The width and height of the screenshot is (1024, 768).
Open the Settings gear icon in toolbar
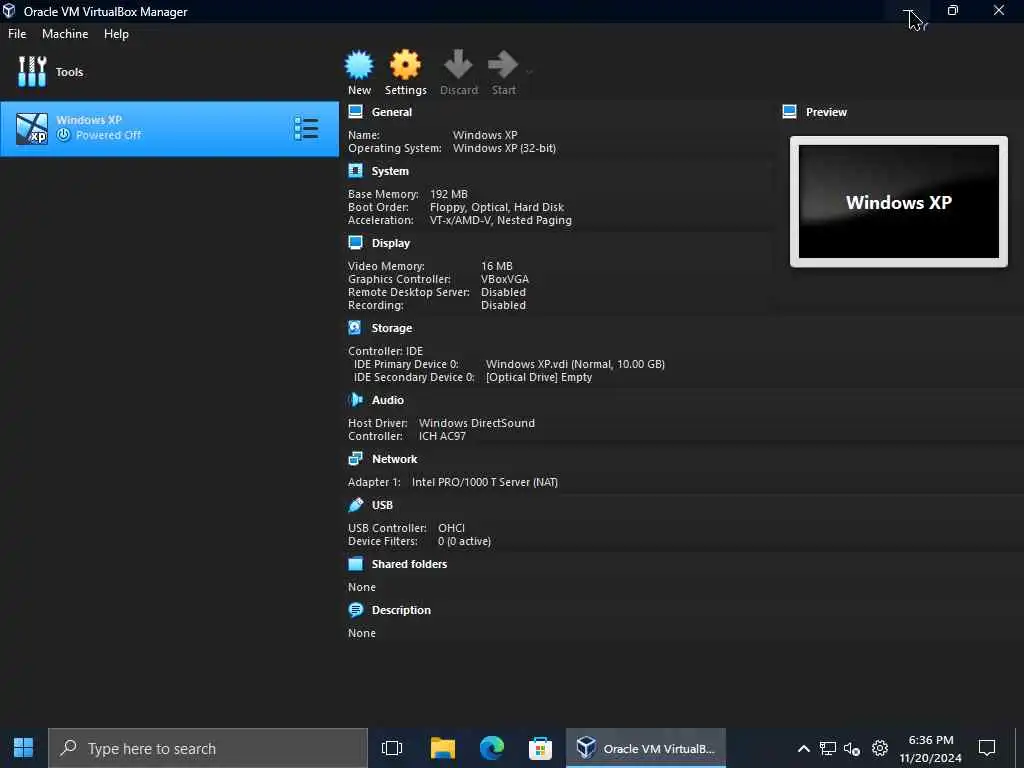(x=405, y=65)
